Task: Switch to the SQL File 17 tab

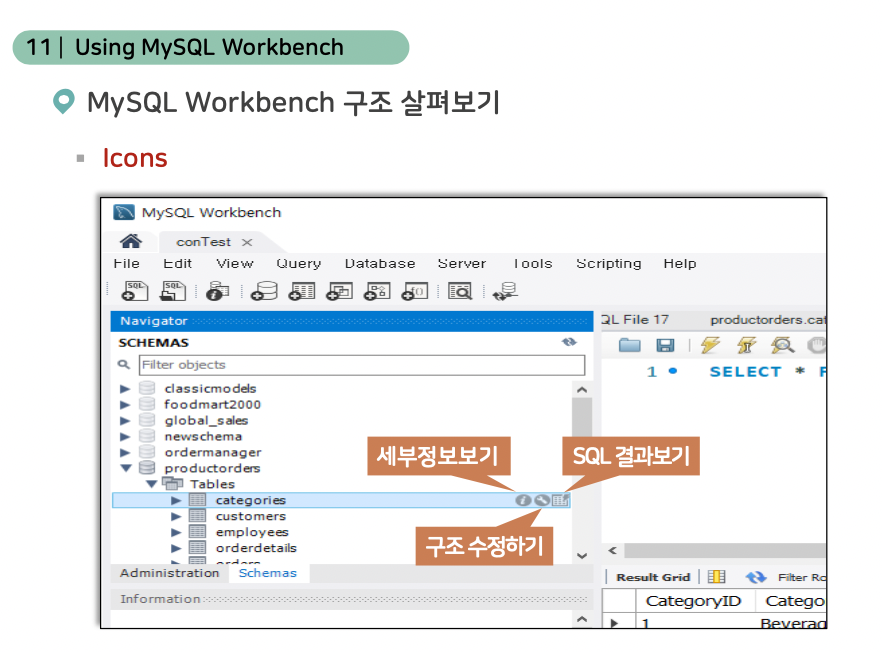Action: (635, 320)
